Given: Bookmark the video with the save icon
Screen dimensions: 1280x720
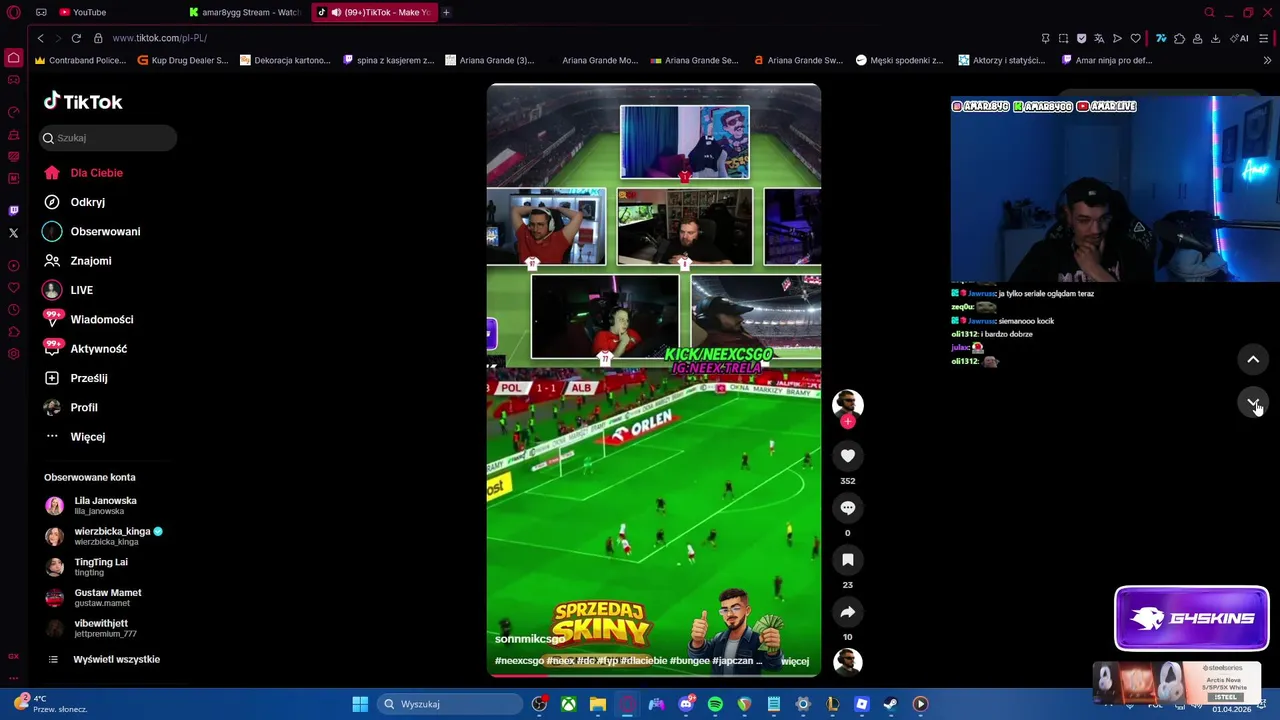Looking at the screenshot, I should coord(848,560).
